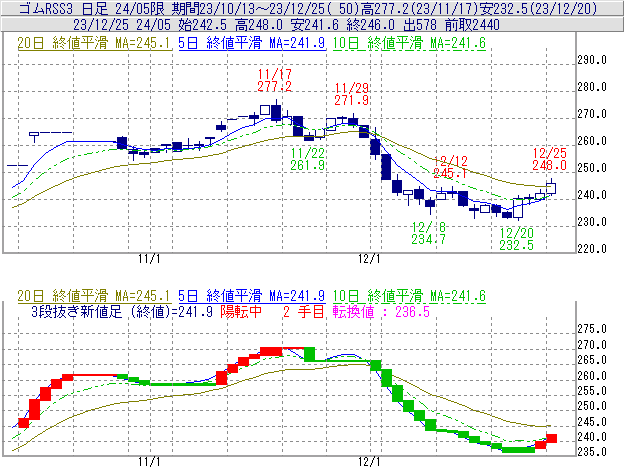Click 5日 終値平滑 MA=241.9 legend in candlestick chart

pos(252,43)
